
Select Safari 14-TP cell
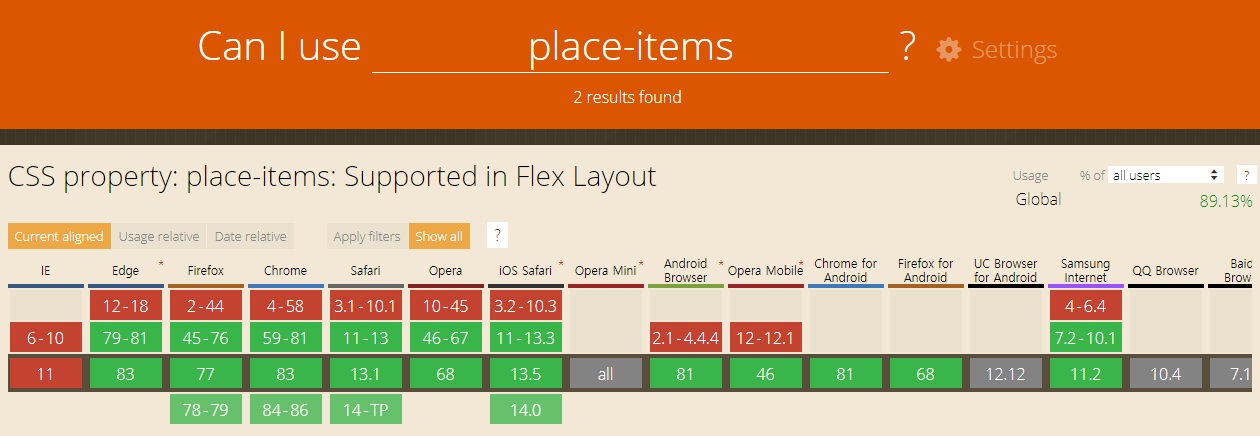tap(365, 409)
